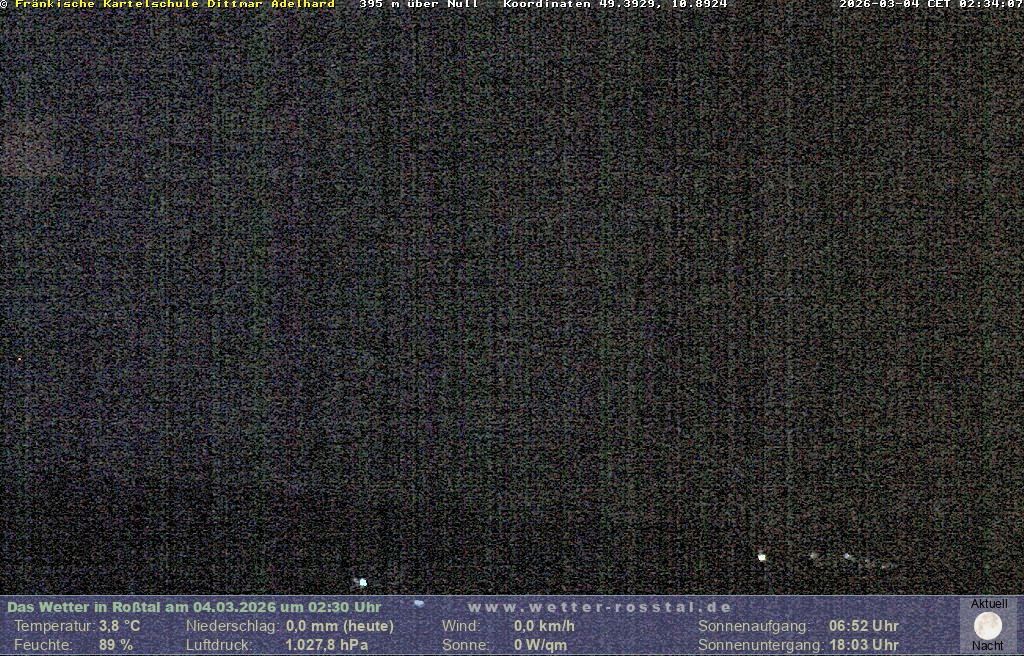
Task: Click the Wind 0,0 km/h value
Action: point(544,626)
